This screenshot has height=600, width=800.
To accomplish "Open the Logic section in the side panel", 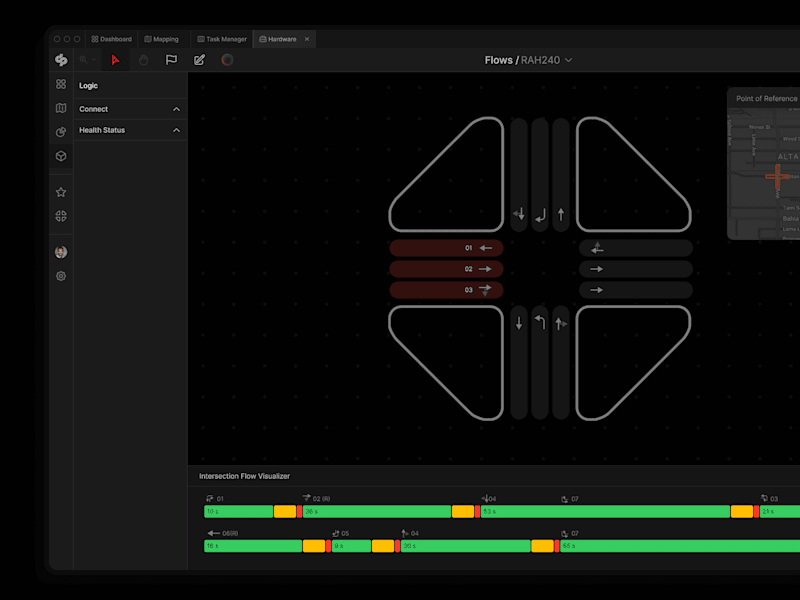I will point(131,86).
